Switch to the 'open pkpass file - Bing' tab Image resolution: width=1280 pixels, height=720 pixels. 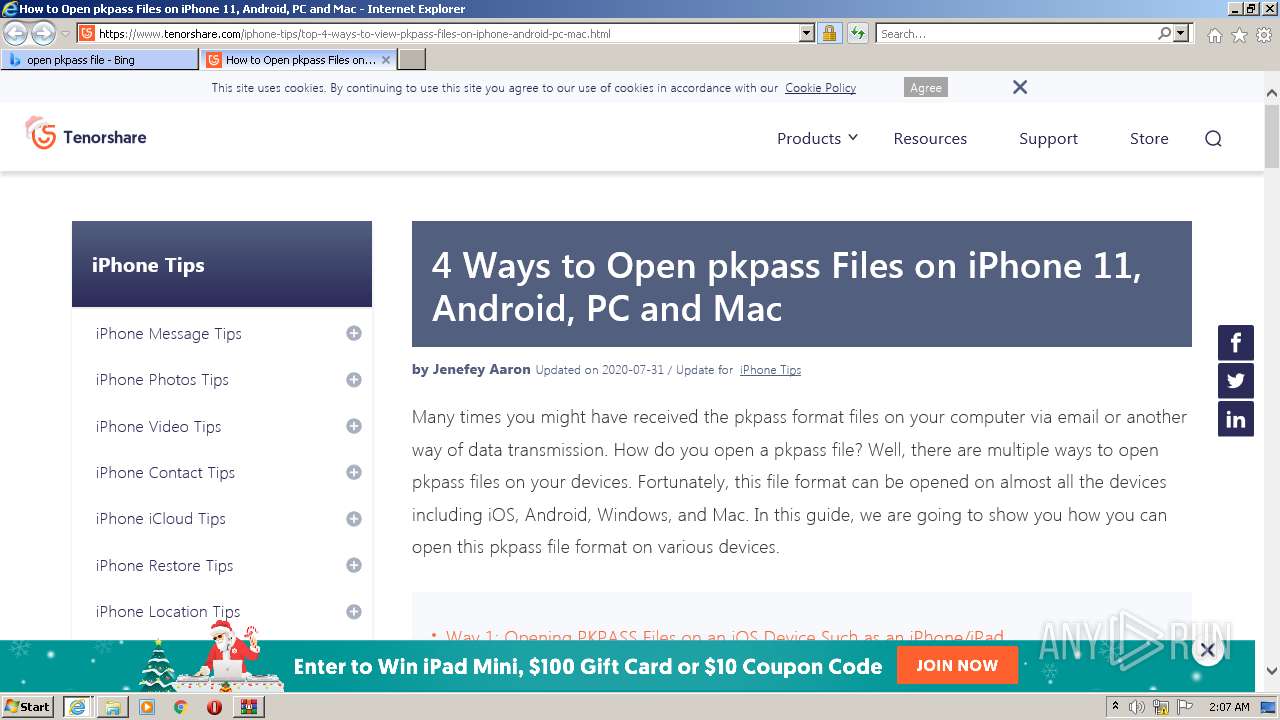click(x=100, y=60)
